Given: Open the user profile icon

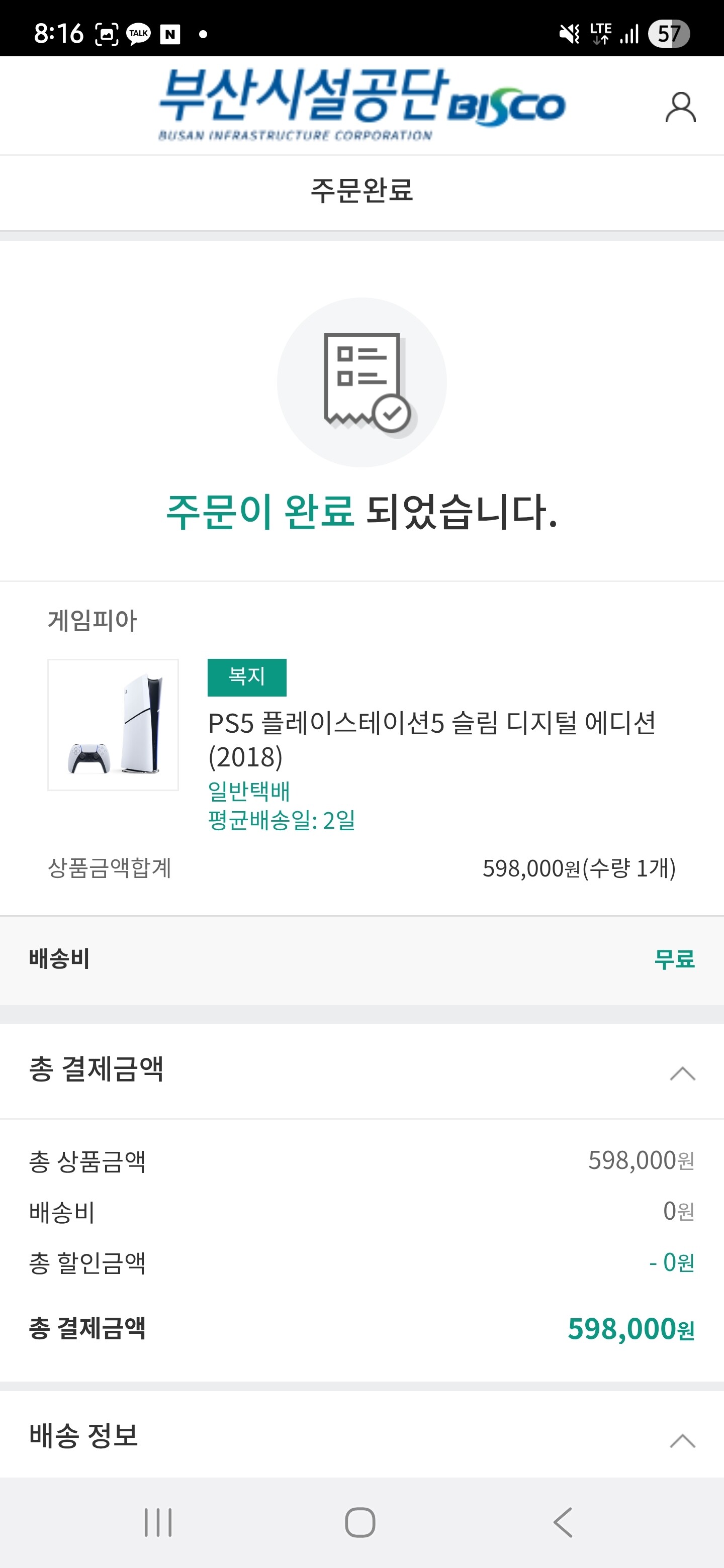Looking at the screenshot, I should click(680, 108).
